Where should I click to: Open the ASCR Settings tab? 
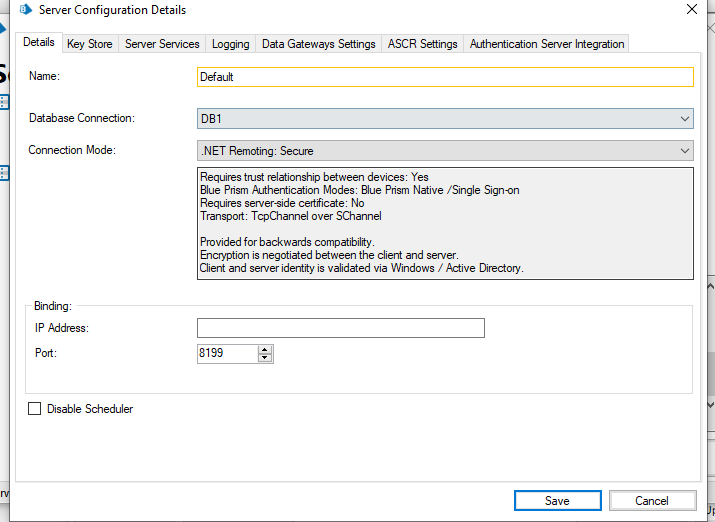pos(422,44)
